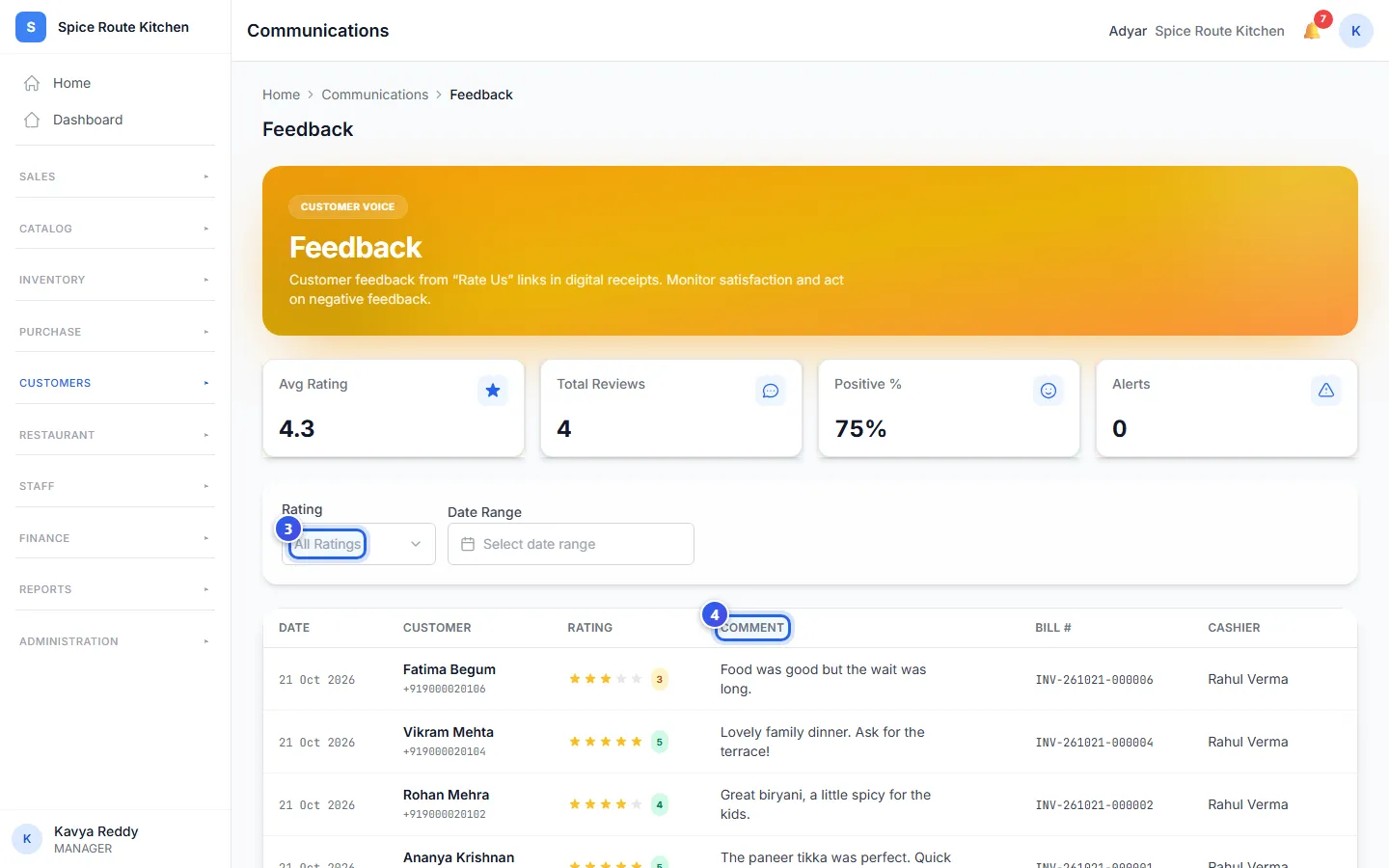
Task: Expand the Finance sidebar section
Action: [x=115, y=538]
